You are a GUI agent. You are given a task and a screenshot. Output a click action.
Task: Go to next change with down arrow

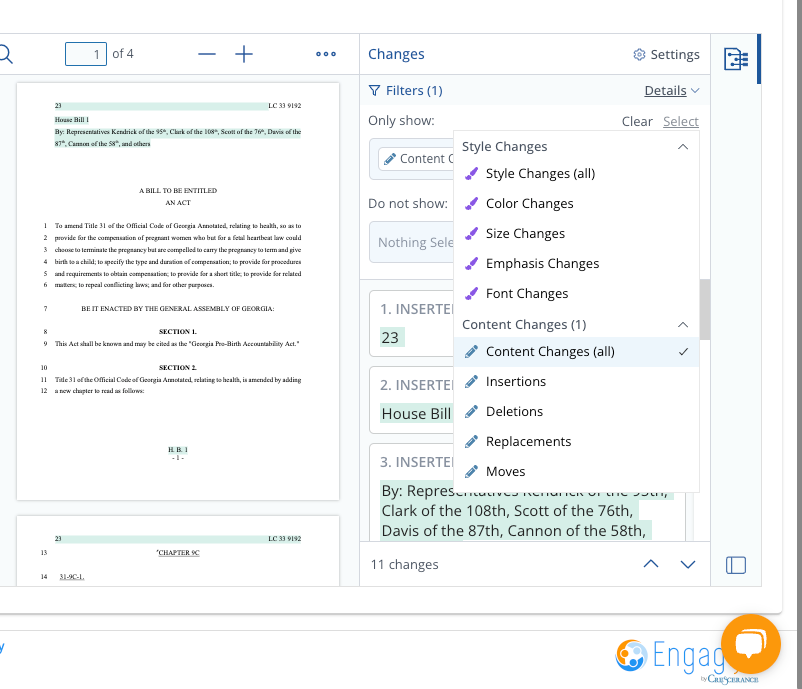click(x=688, y=564)
